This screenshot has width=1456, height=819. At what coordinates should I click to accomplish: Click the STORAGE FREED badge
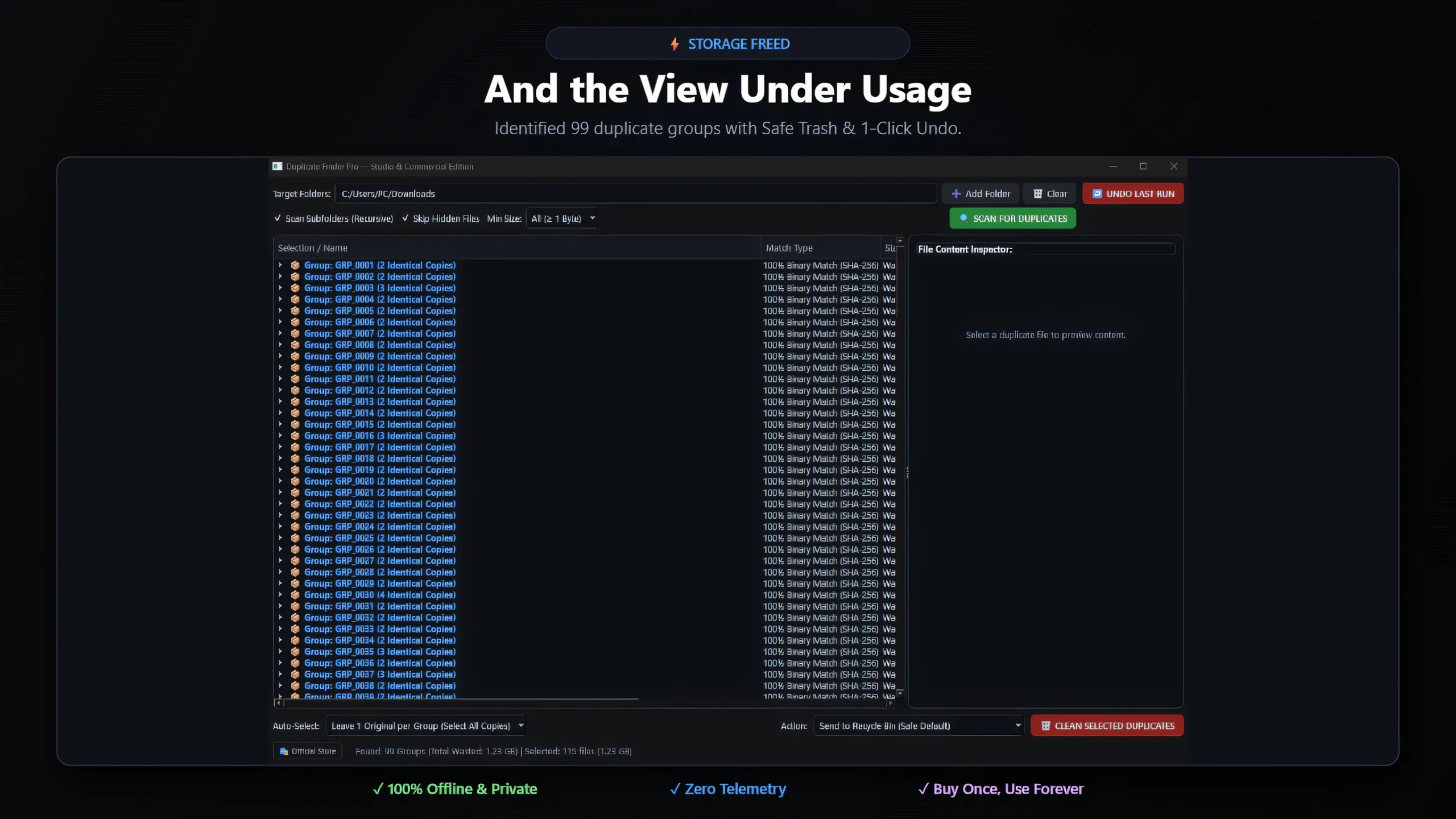point(727,44)
